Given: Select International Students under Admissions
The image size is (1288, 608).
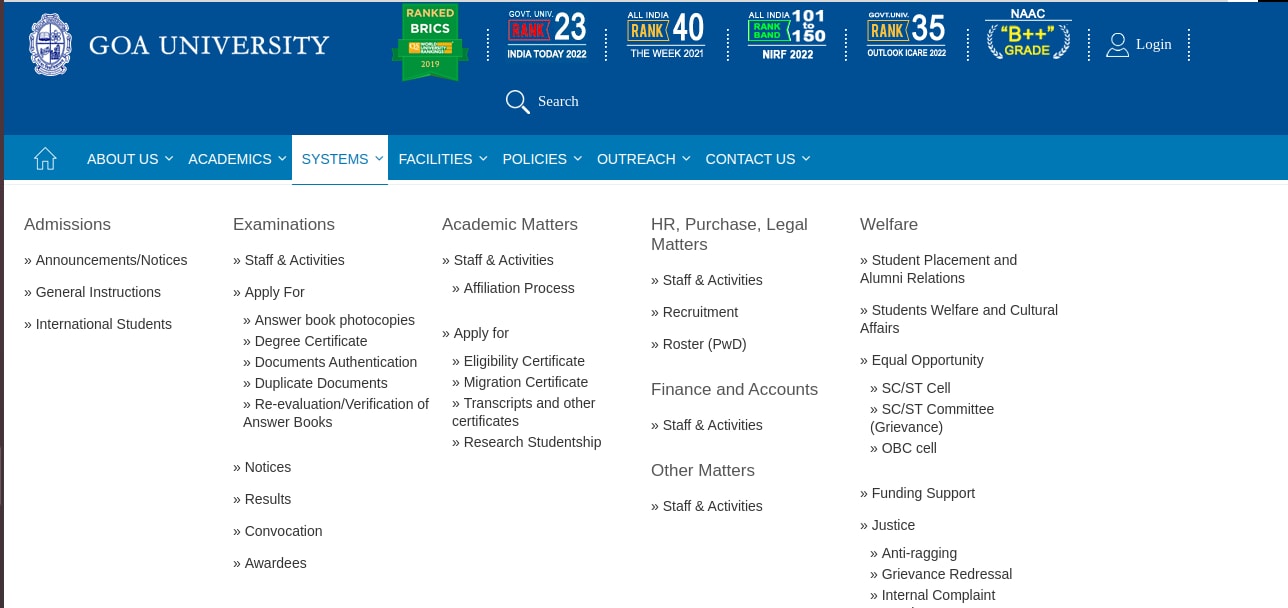Looking at the screenshot, I should point(103,324).
